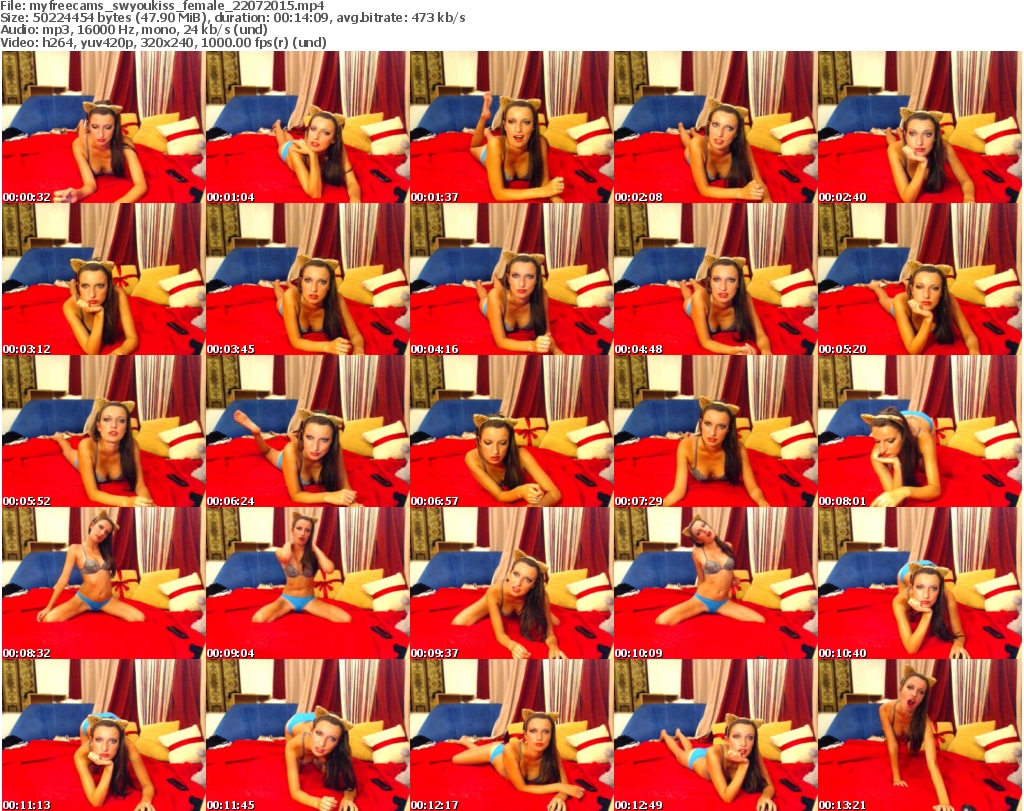Image resolution: width=1024 pixels, height=811 pixels.
Task: Choose the thumbnail stamped 00:08:32
Action: coord(103,584)
